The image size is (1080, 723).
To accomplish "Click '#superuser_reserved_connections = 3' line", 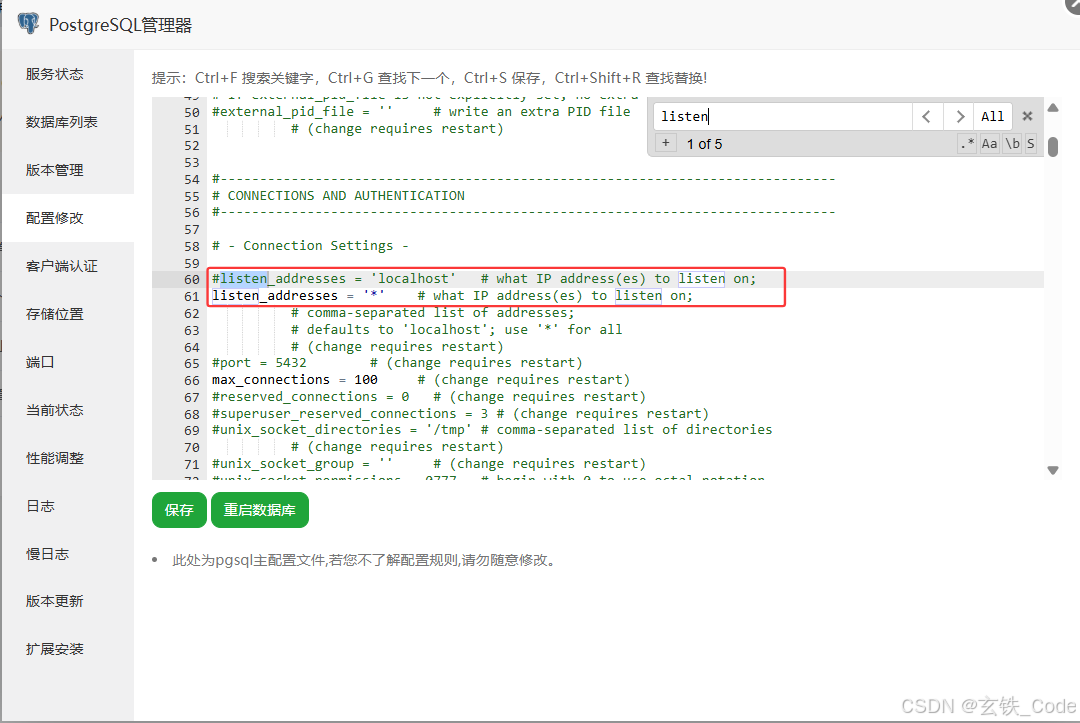I will tap(460, 413).
